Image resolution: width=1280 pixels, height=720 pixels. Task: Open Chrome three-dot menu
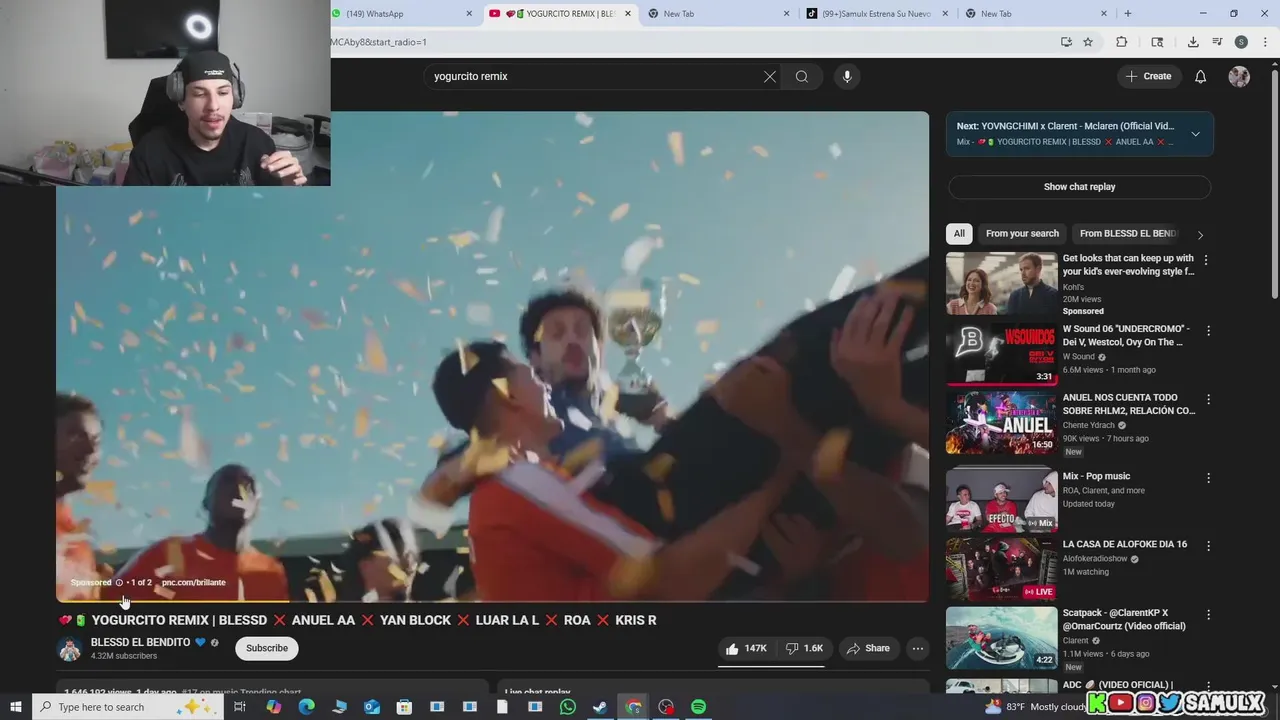(1263, 42)
